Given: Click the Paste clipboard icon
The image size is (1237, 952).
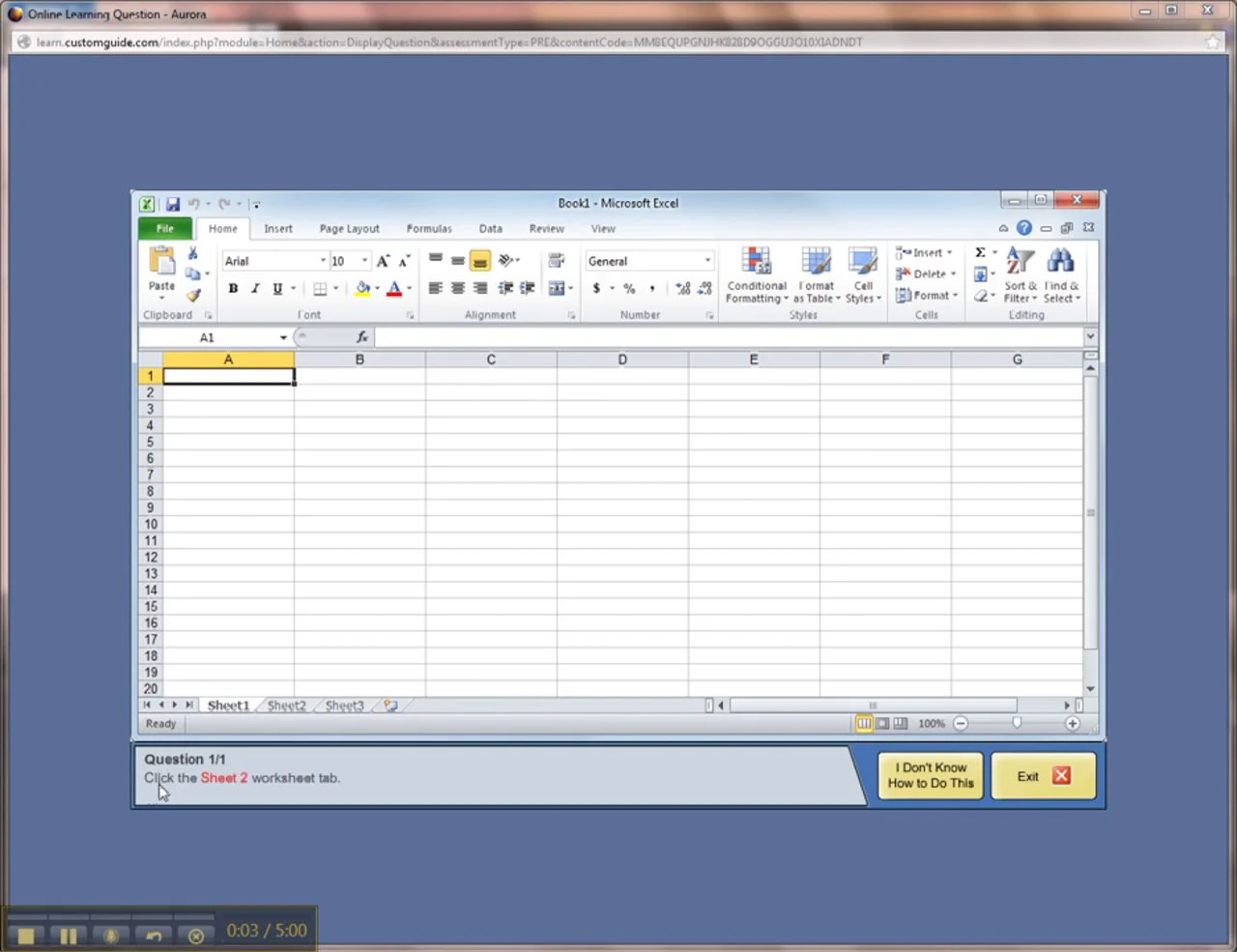Looking at the screenshot, I should coord(162,261).
